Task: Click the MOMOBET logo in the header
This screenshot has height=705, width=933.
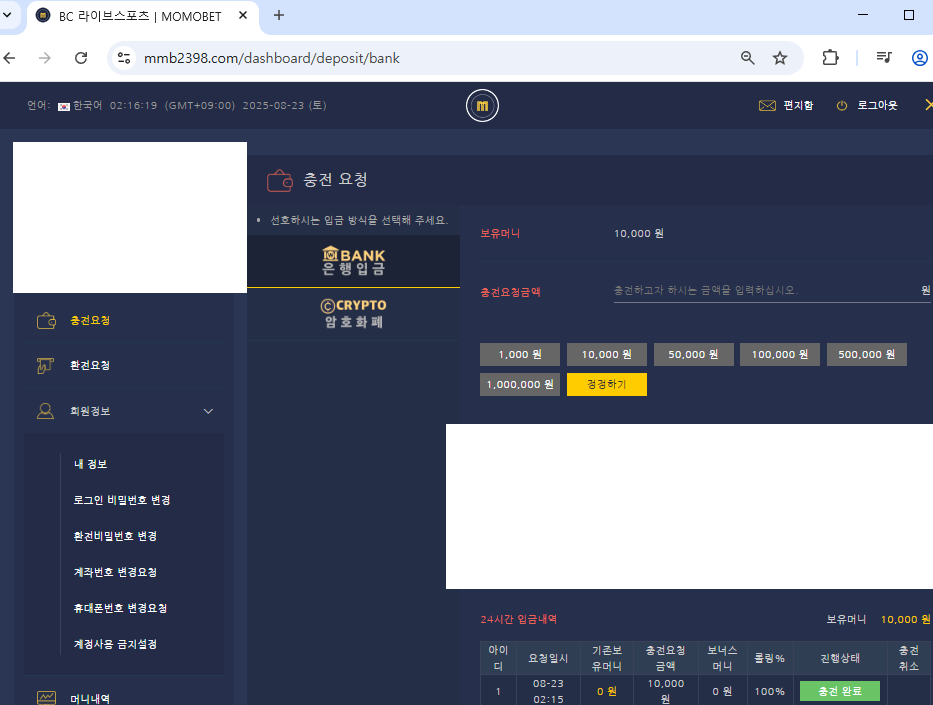Action: pos(482,105)
